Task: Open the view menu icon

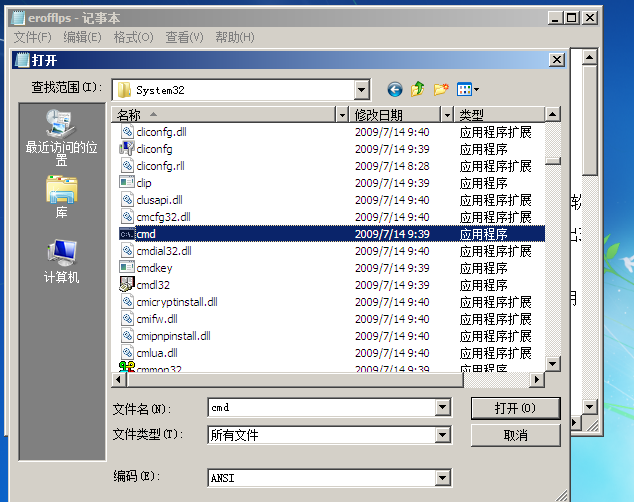Action: pyautogui.click(x=467, y=89)
